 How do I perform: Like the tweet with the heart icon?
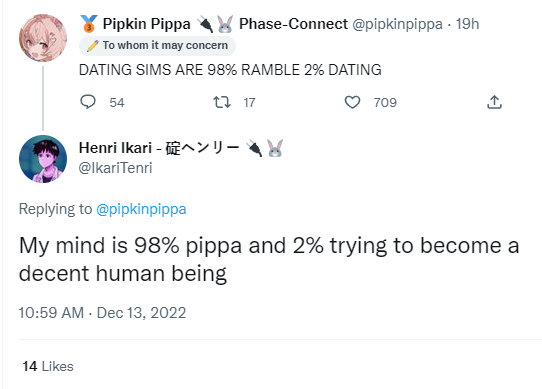click(352, 102)
